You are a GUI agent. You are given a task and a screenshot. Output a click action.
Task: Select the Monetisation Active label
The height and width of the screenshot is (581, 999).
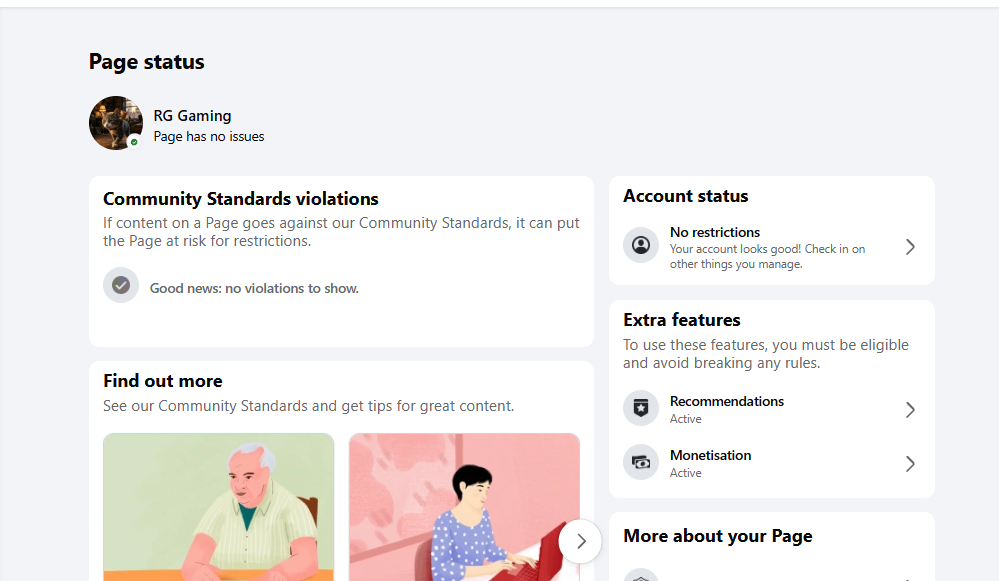(x=686, y=473)
